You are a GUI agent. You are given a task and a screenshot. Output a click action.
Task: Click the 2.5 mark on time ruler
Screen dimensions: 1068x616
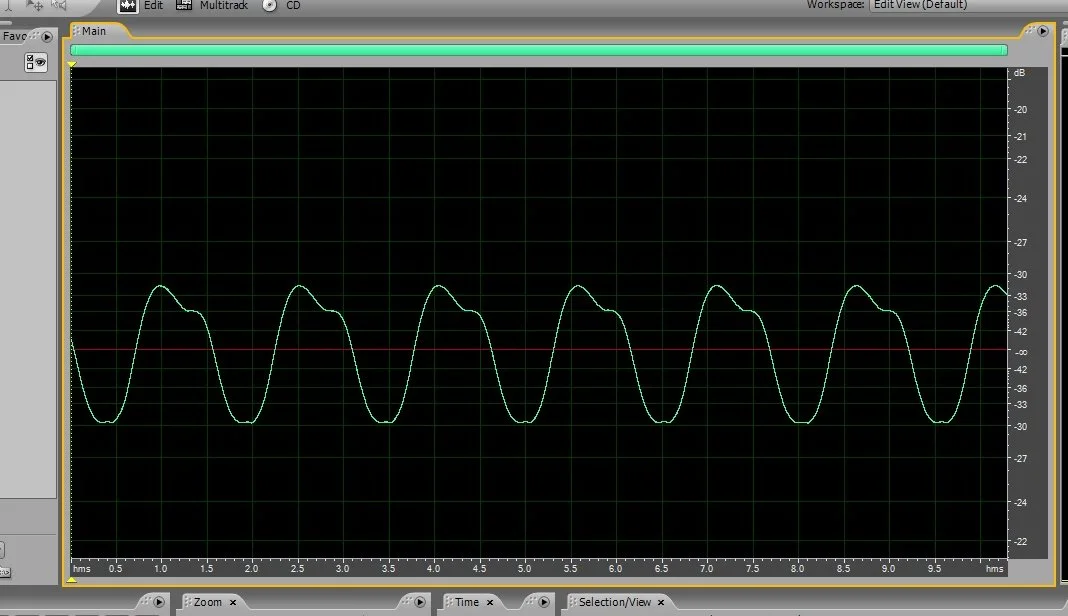click(298, 568)
